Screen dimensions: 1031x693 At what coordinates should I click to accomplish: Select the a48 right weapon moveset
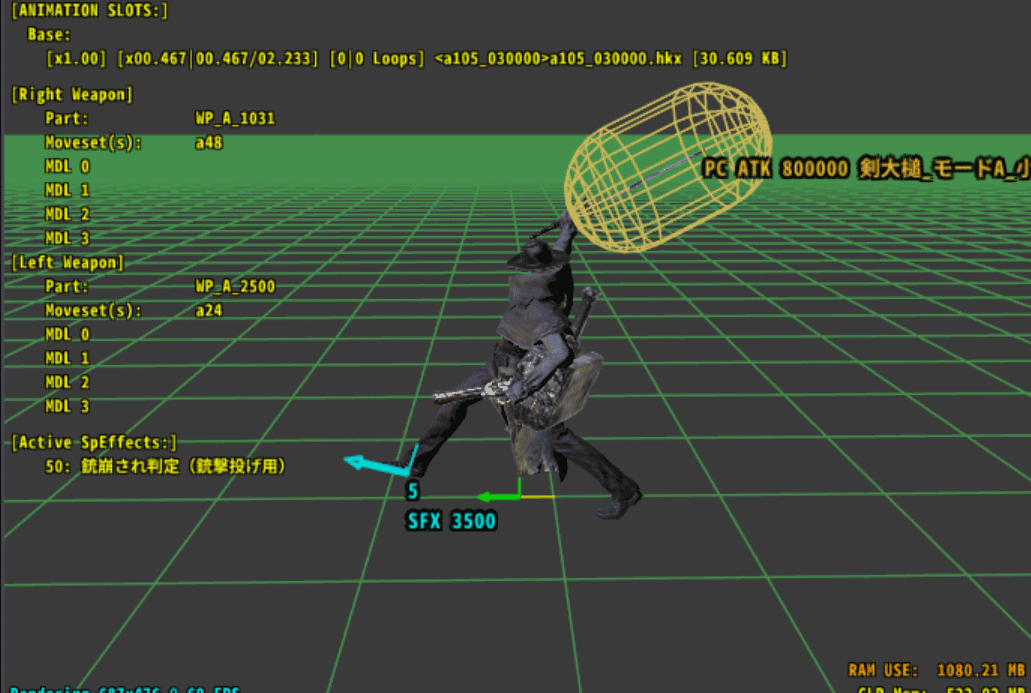click(208, 143)
